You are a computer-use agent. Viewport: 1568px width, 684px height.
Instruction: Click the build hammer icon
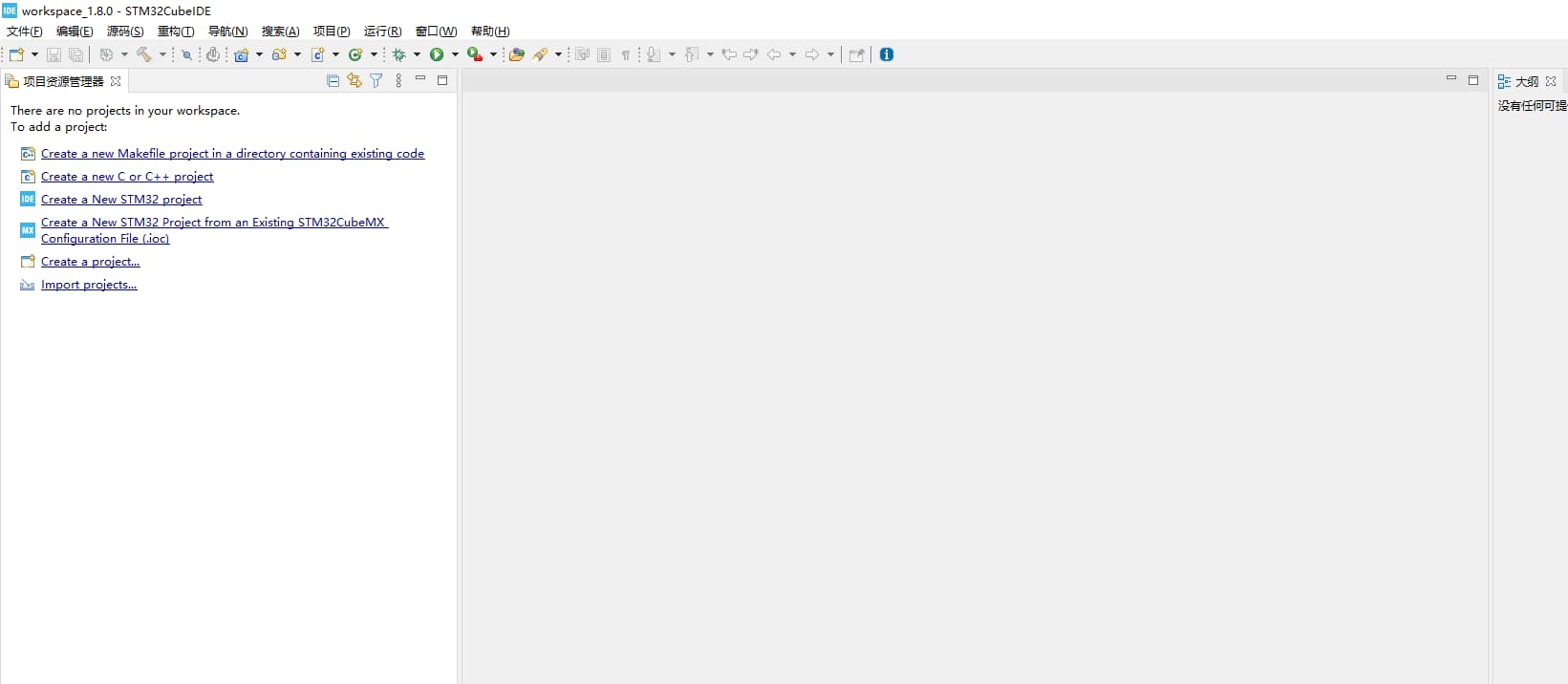[x=144, y=55]
